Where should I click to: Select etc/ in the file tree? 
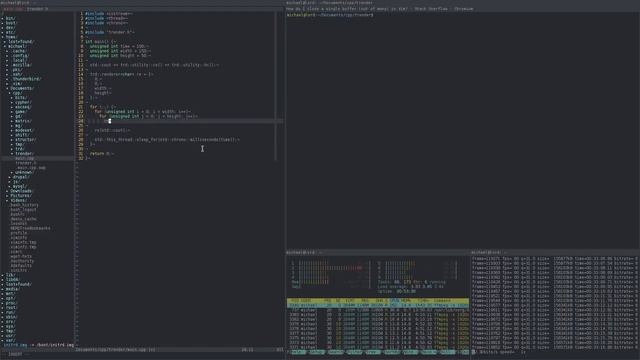click(11, 32)
